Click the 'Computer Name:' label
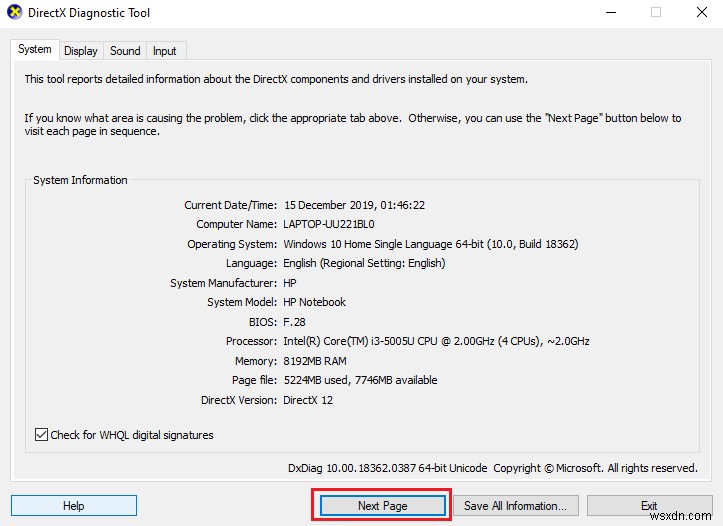 coord(237,225)
